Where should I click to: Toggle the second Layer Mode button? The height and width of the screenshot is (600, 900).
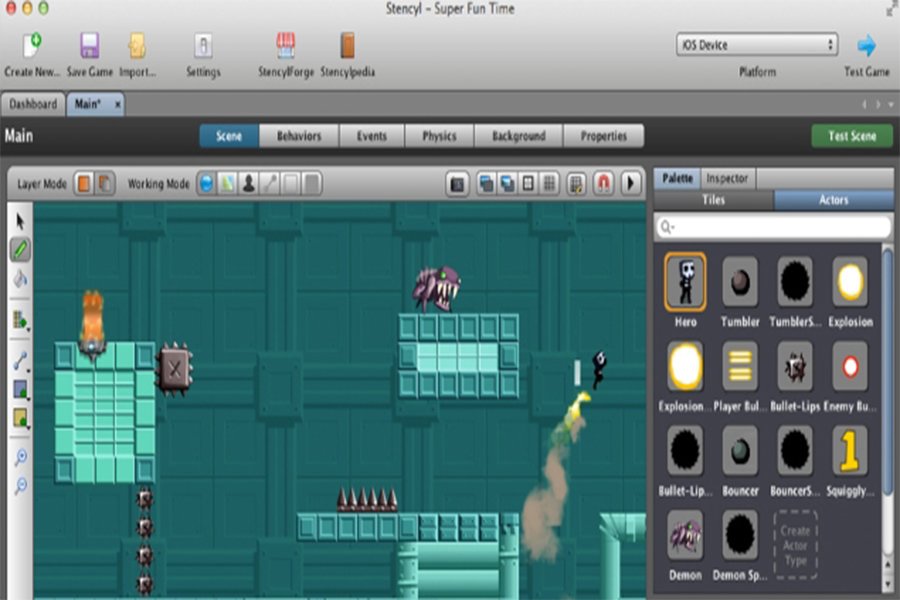104,184
